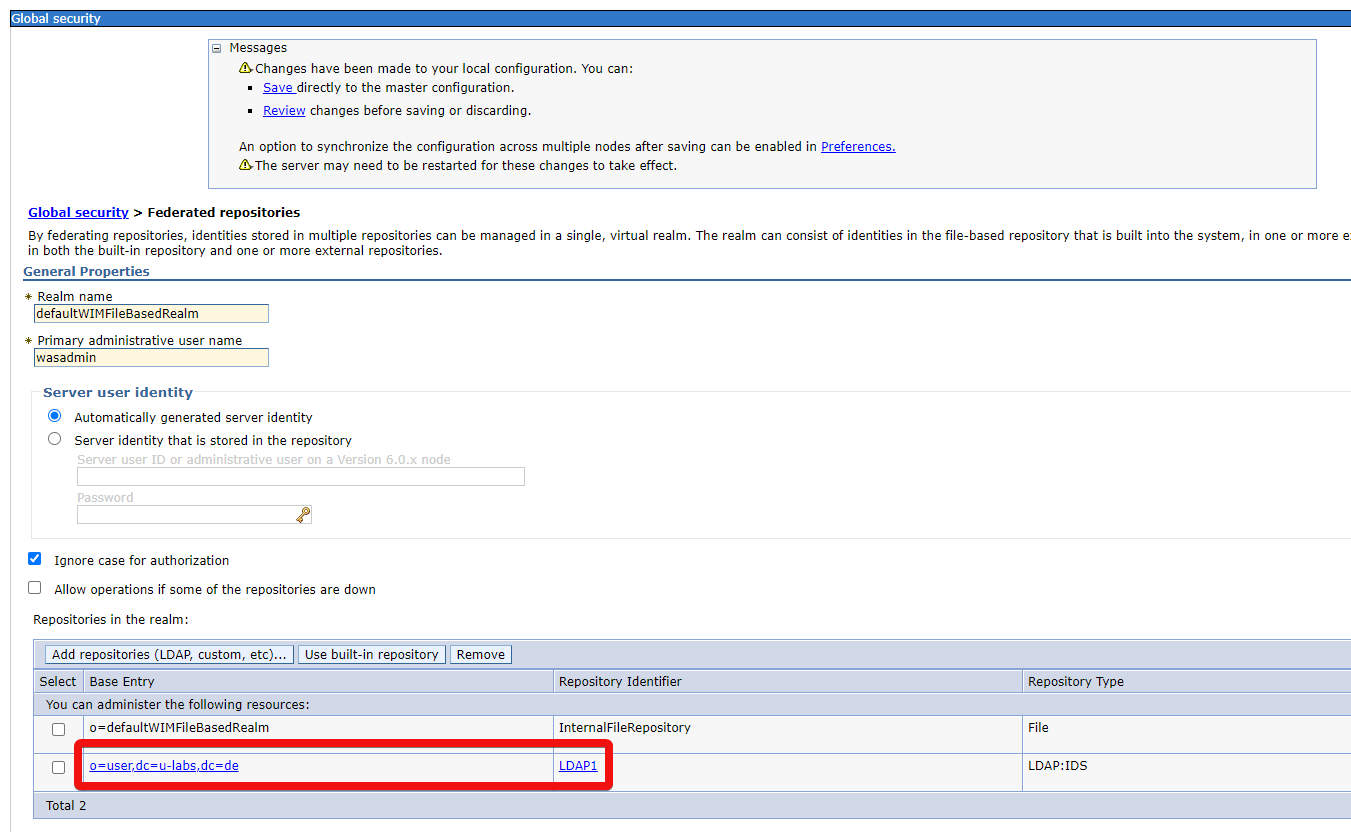Enable Allow operations if repositories are down
The image size is (1351, 832).
coord(35,588)
